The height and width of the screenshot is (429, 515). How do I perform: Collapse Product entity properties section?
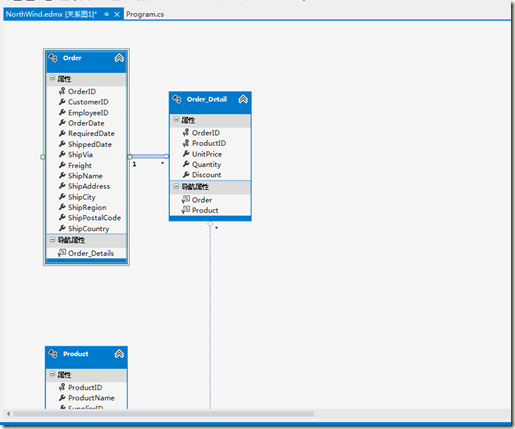coord(52,374)
